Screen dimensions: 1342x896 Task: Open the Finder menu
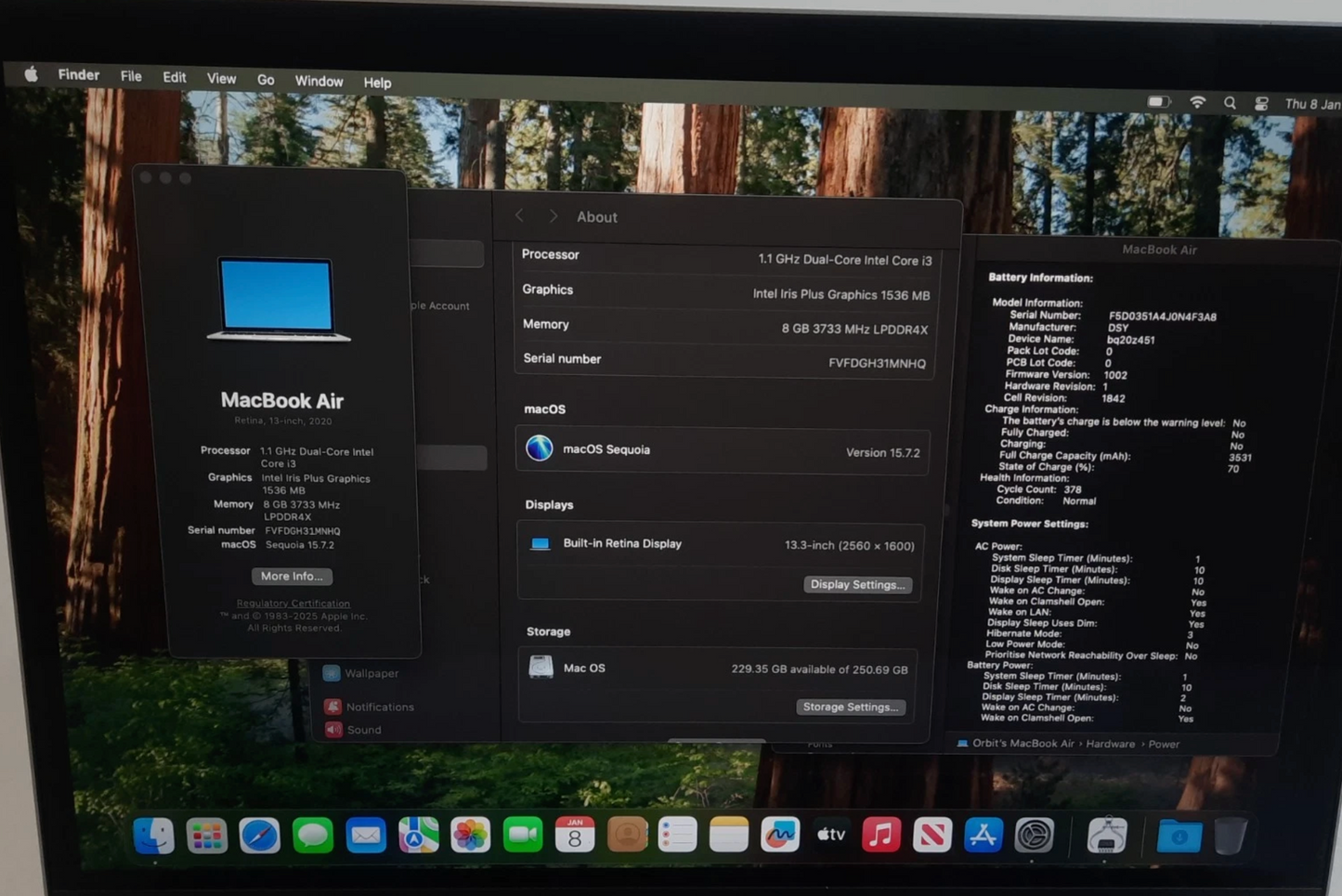(79, 75)
